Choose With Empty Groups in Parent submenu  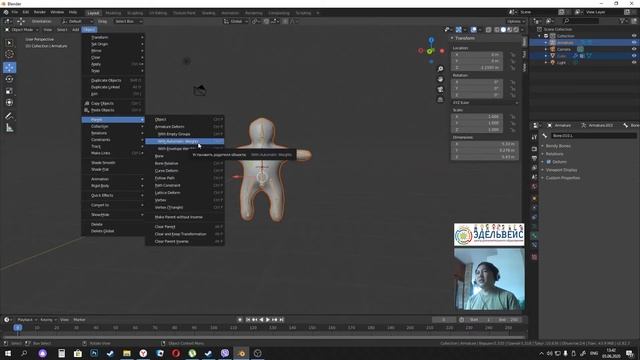(184, 134)
